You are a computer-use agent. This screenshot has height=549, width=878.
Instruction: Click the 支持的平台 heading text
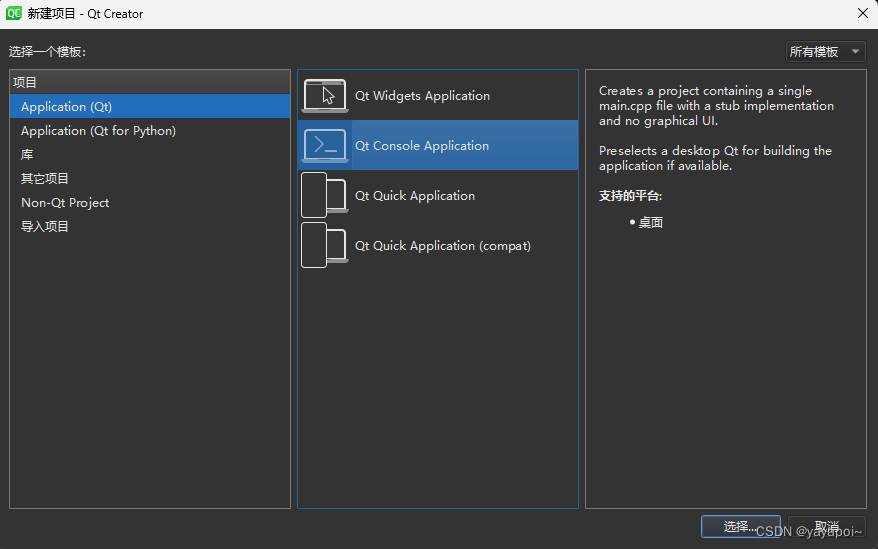(631, 196)
